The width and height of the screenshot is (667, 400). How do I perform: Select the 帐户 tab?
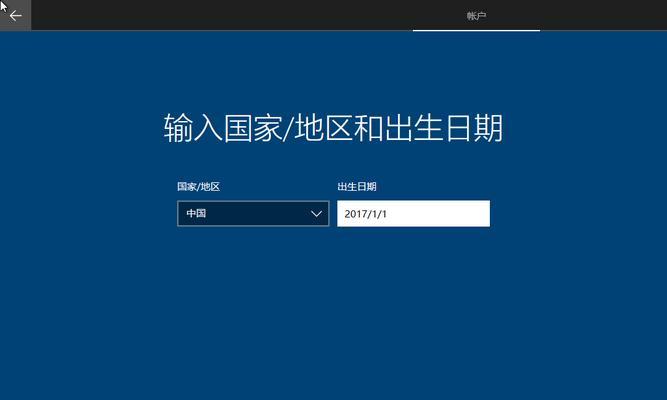pyautogui.click(x=476, y=16)
